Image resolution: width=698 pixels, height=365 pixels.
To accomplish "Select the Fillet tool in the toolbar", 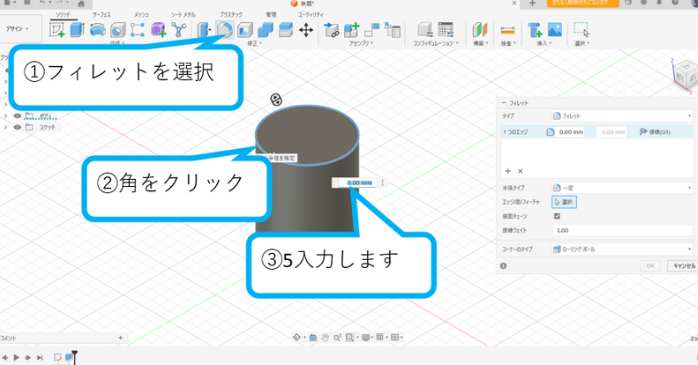I will point(224,30).
